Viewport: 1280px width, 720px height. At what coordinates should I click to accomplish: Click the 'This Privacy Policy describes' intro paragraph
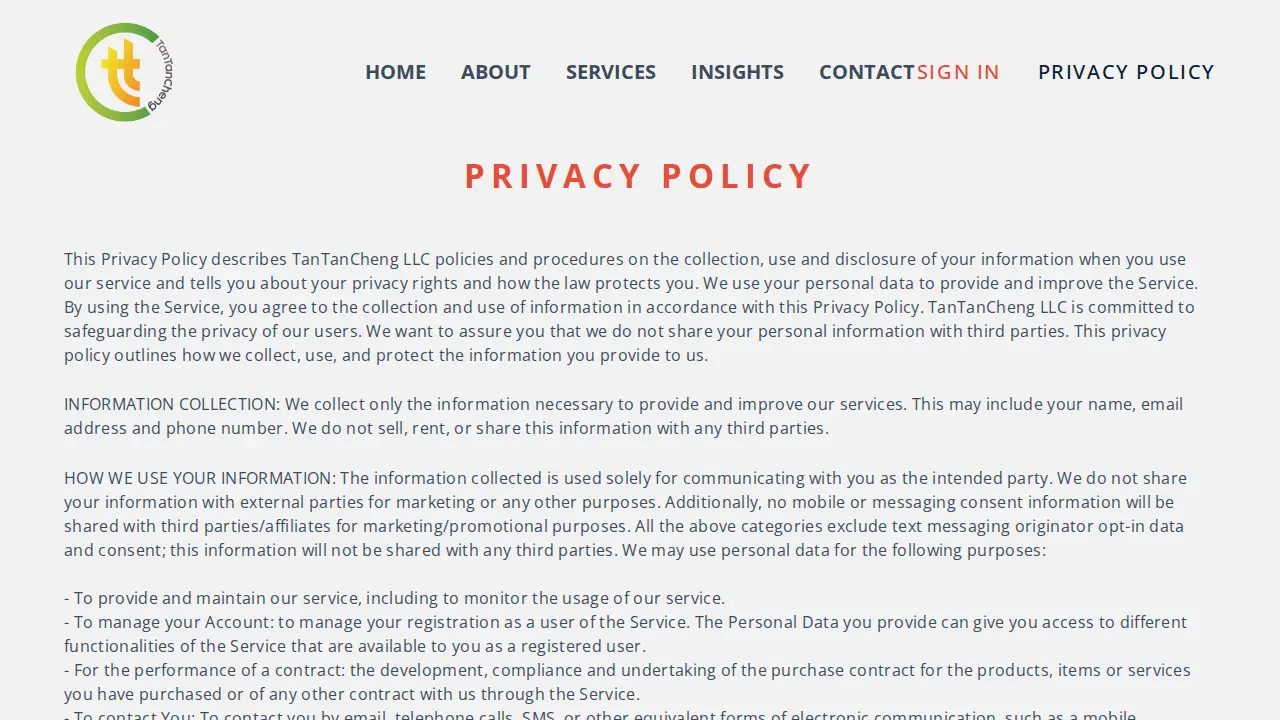click(631, 307)
